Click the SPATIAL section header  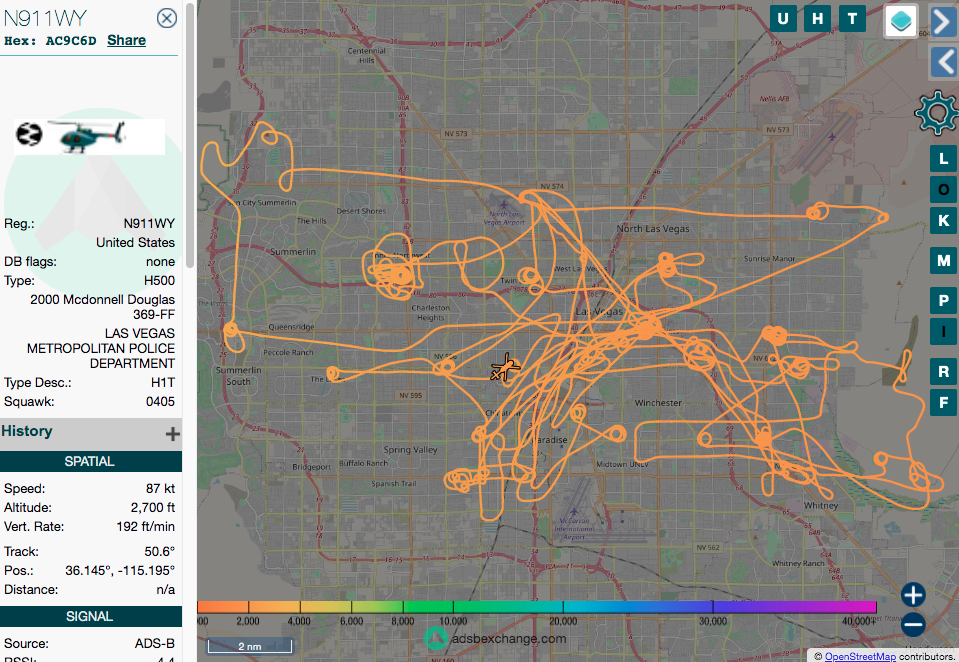point(90,461)
